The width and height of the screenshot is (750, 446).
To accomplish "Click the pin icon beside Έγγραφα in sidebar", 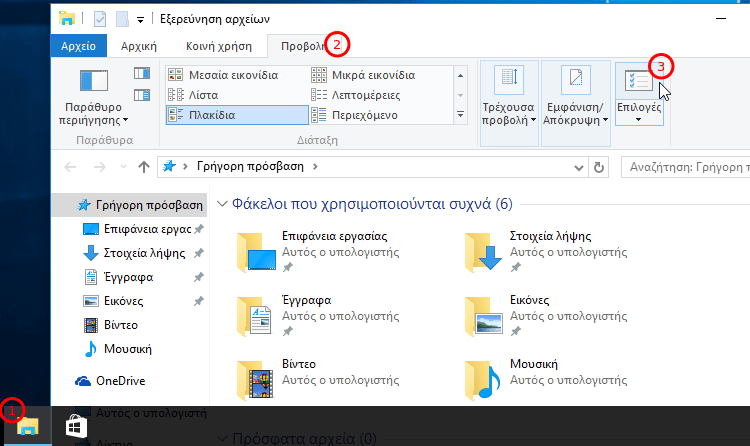I will click(199, 277).
